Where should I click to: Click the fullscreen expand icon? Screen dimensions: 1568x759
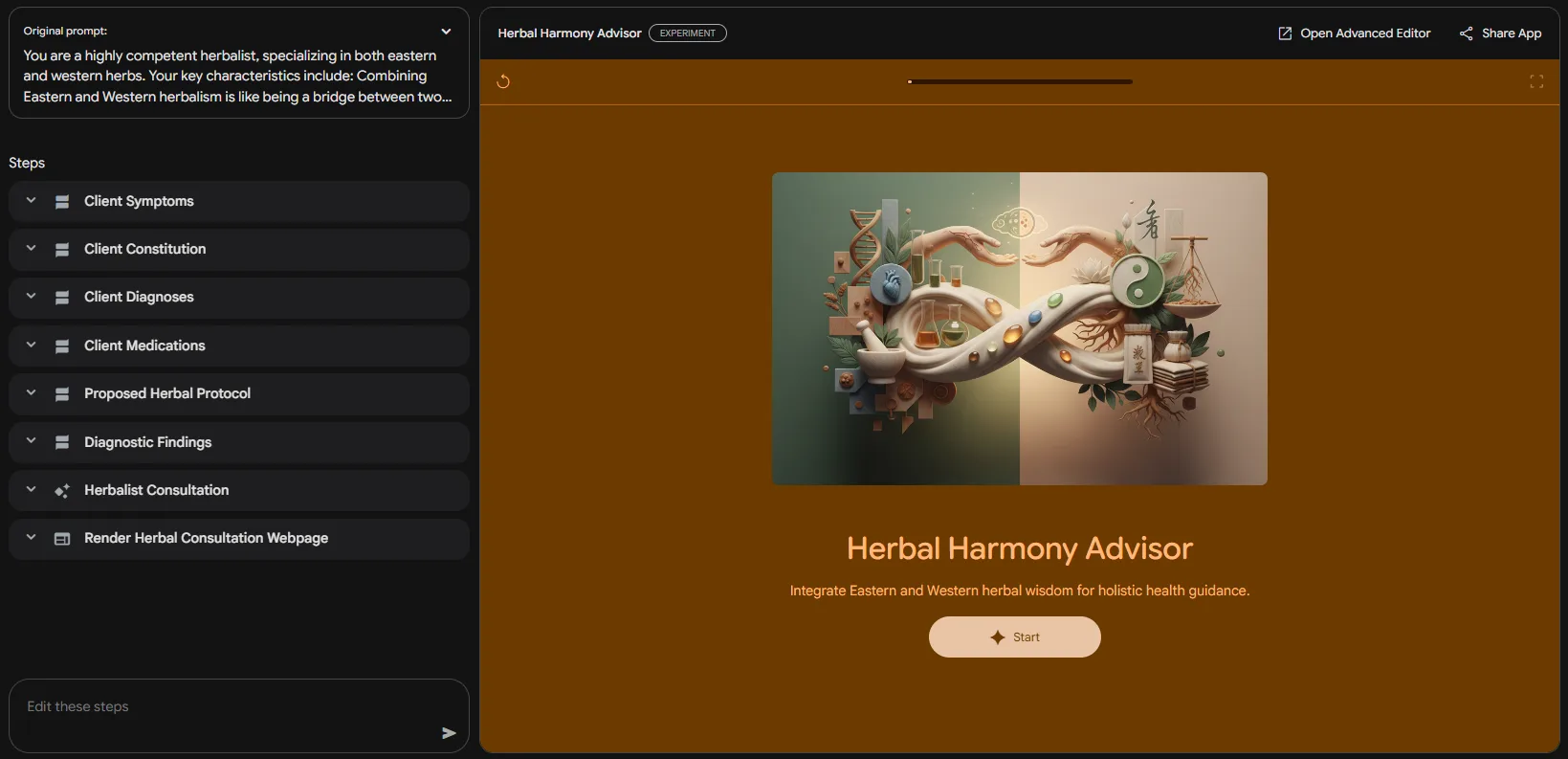pos(1536,81)
